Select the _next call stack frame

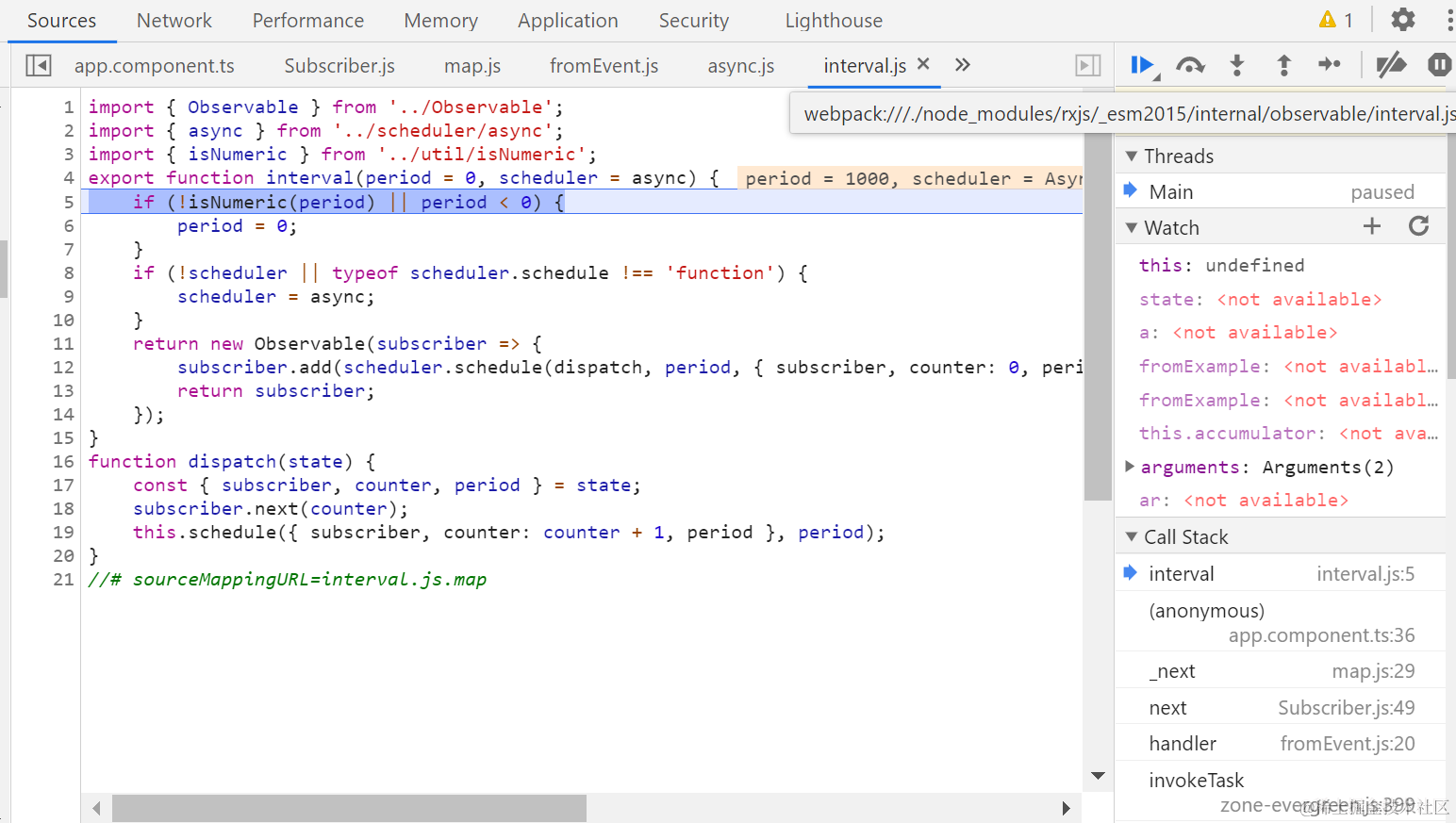(1281, 670)
